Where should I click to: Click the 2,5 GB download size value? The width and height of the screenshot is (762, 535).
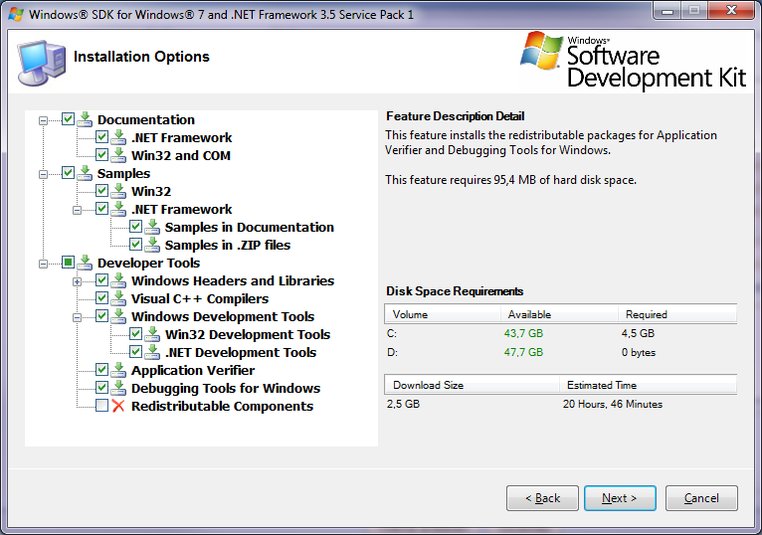pos(403,404)
